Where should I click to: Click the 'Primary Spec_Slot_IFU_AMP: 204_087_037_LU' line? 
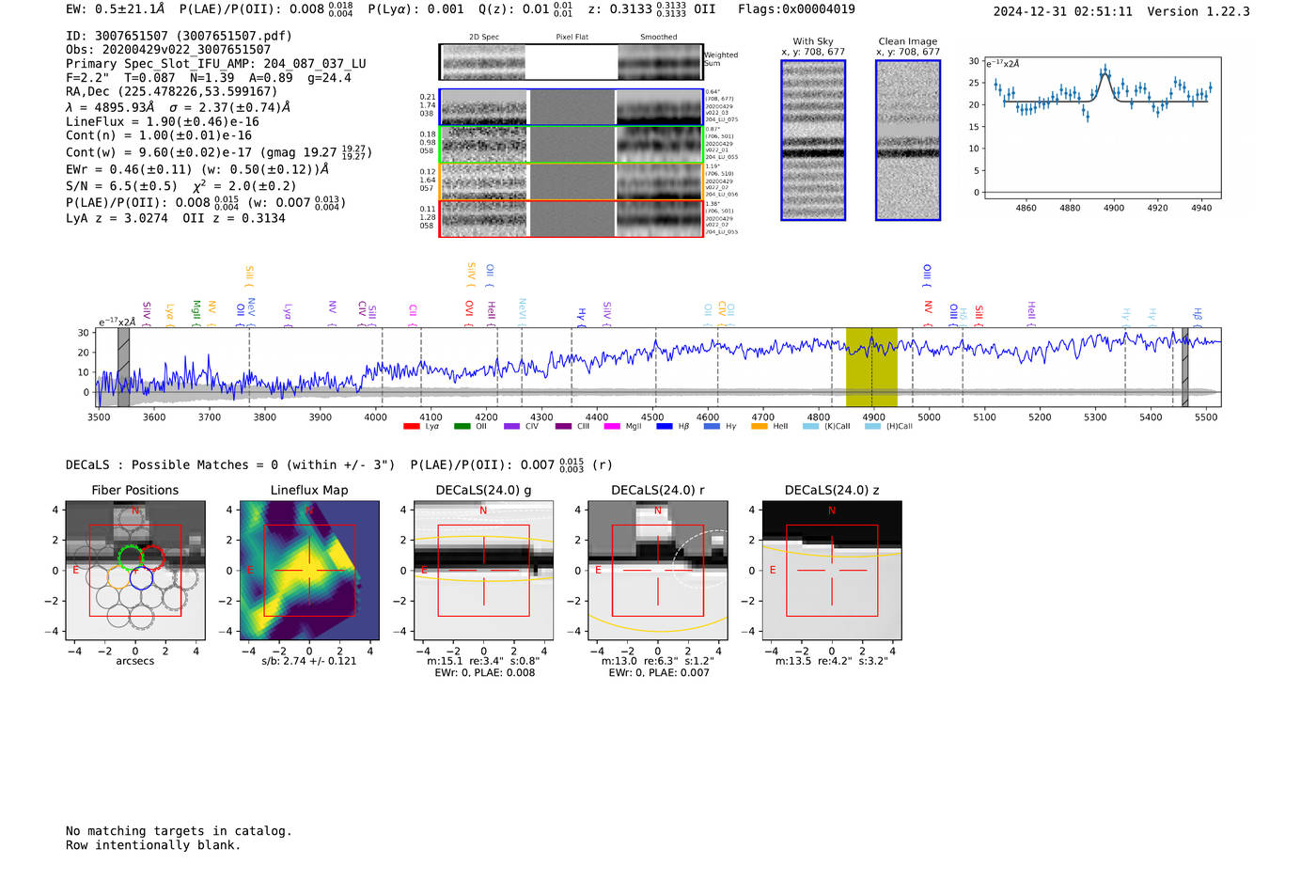pos(216,64)
